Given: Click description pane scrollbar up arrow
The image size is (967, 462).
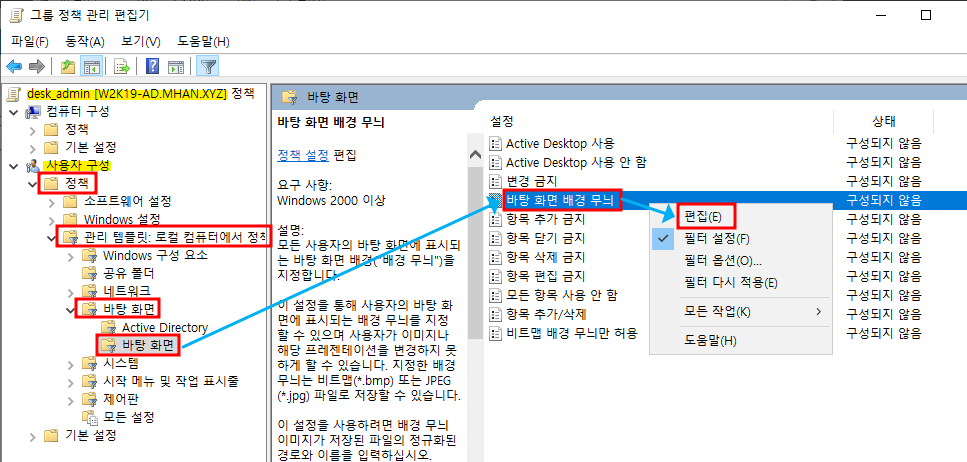Looking at the screenshot, I should pyautogui.click(x=475, y=155).
